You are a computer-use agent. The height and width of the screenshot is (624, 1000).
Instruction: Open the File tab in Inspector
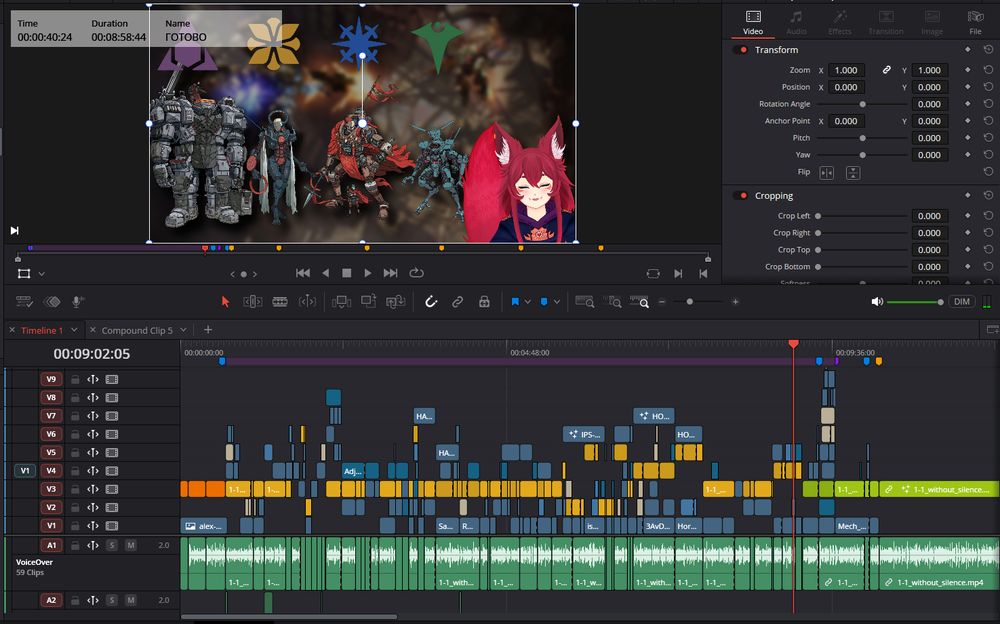974,22
